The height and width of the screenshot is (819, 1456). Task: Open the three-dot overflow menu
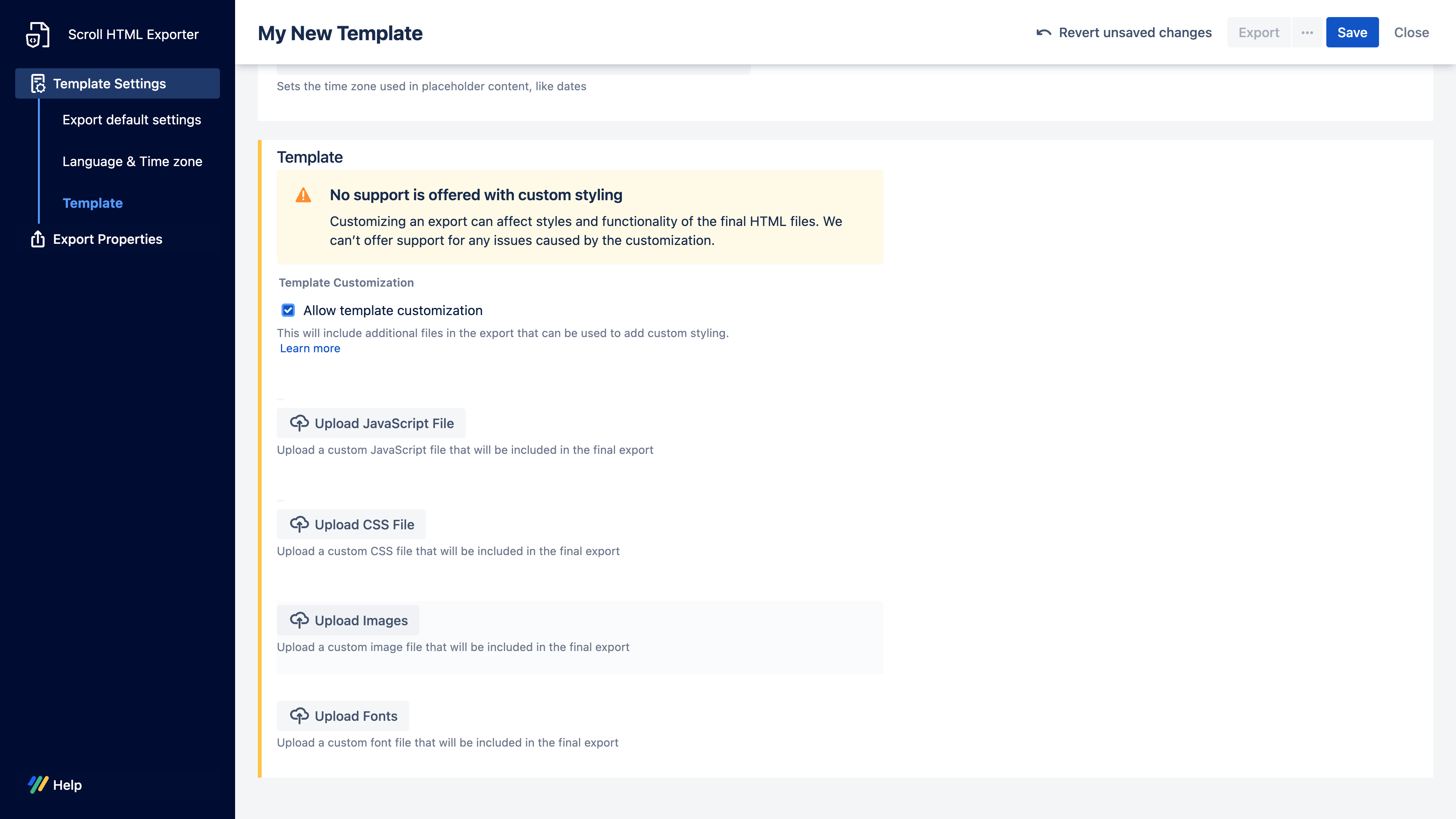[1307, 32]
